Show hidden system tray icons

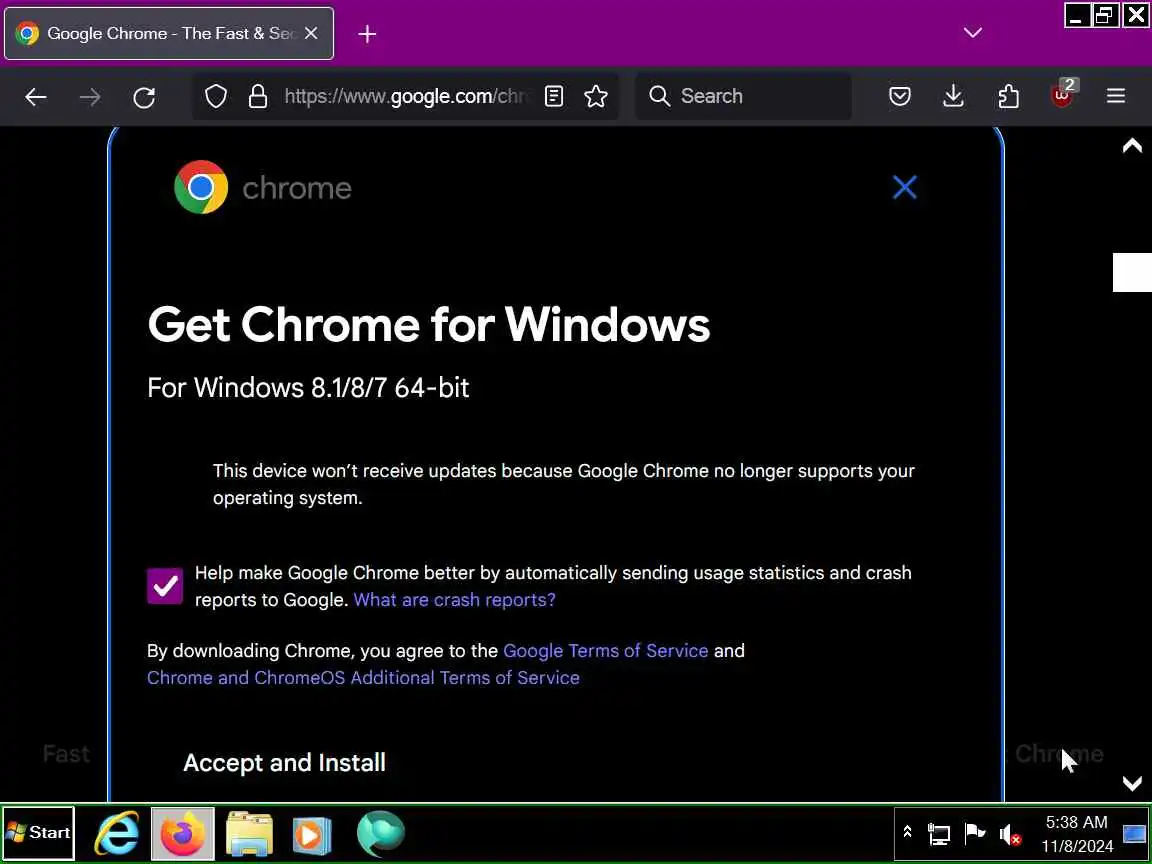click(907, 832)
